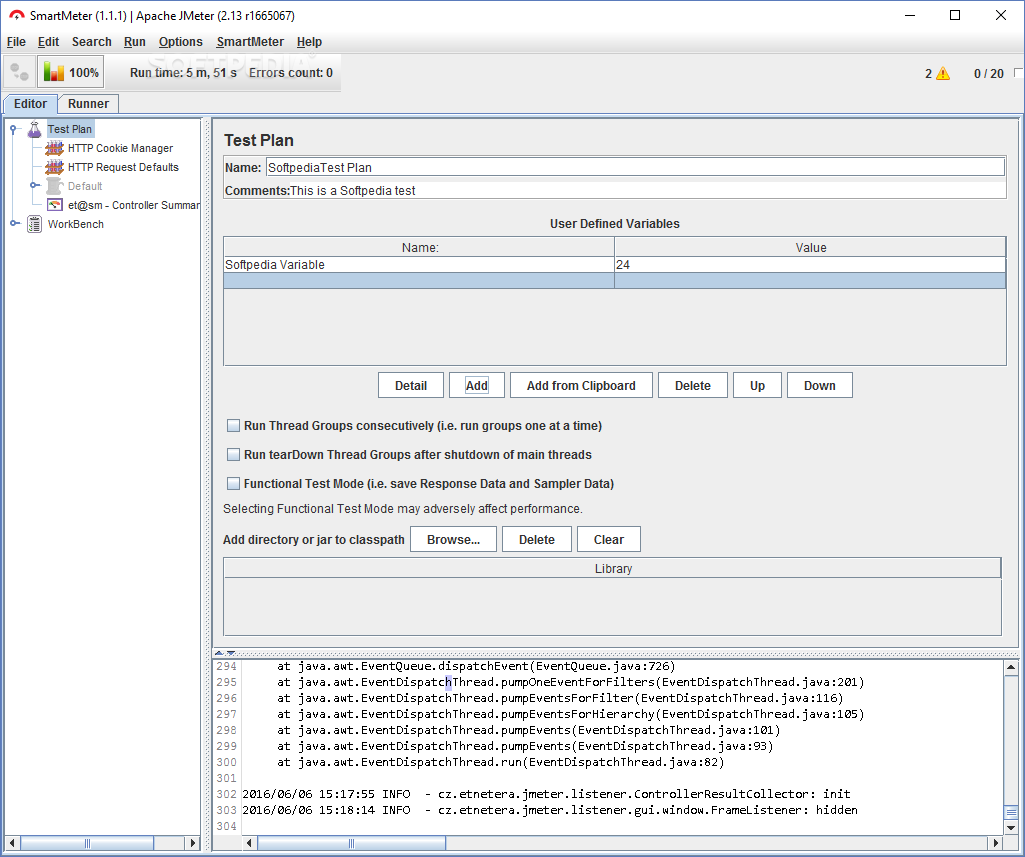The height and width of the screenshot is (857, 1025).
Task: Toggle the small checkbox next to 0 / 20
Action: pos(1018,73)
